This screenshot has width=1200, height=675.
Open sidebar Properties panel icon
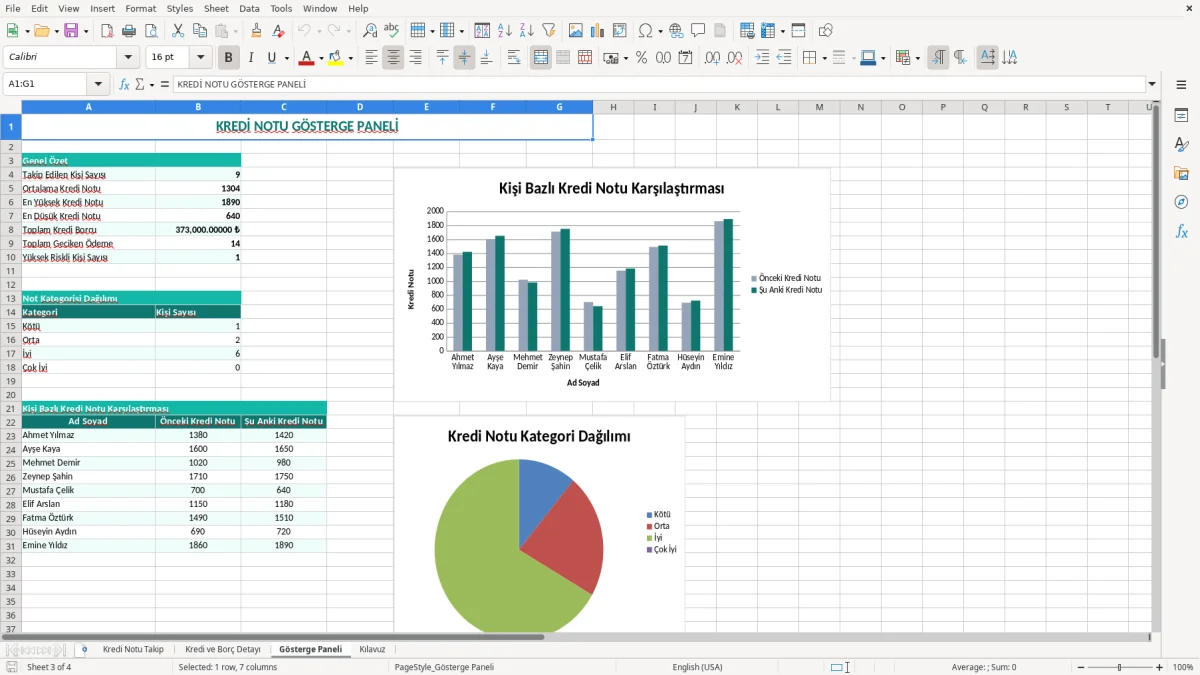click(1181, 116)
